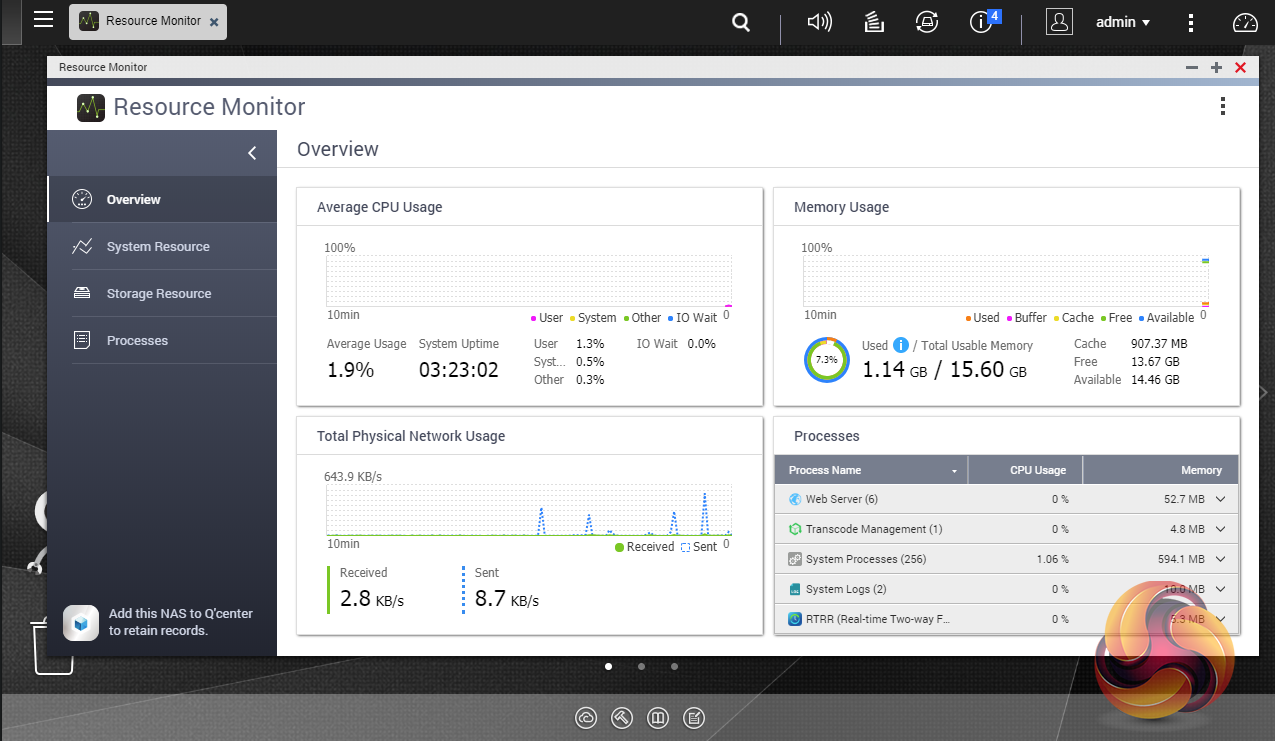Screen dimensions: 1275x744
Task: Open the main hamburger menu
Action: point(43,19)
